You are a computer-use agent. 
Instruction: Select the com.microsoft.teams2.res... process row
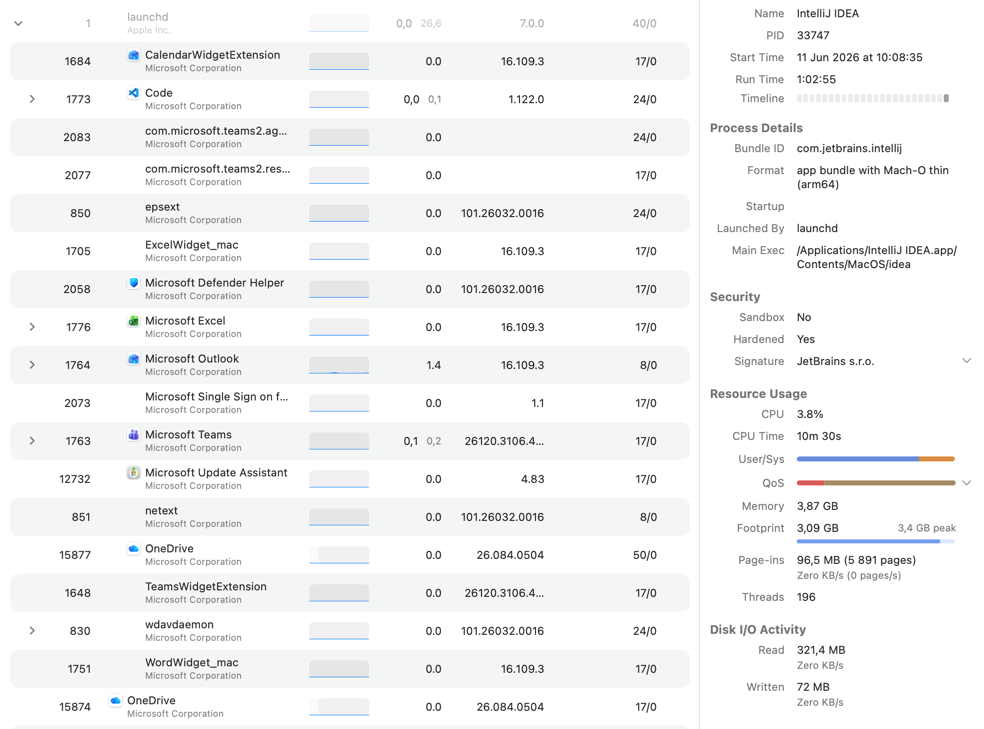pyautogui.click(x=350, y=175)
